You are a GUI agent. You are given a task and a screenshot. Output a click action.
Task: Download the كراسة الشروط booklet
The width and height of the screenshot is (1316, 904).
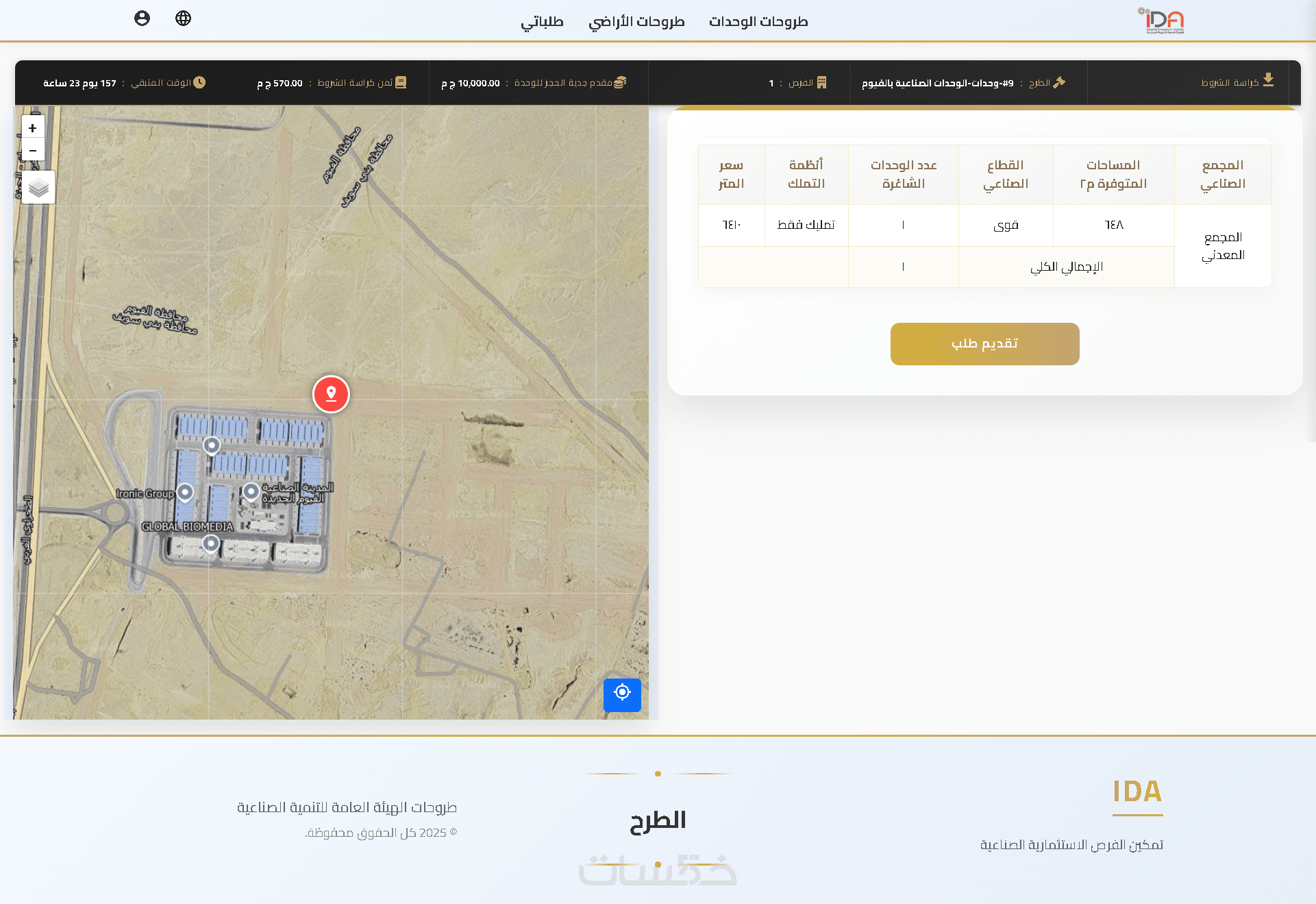[x=1237, y=82]
